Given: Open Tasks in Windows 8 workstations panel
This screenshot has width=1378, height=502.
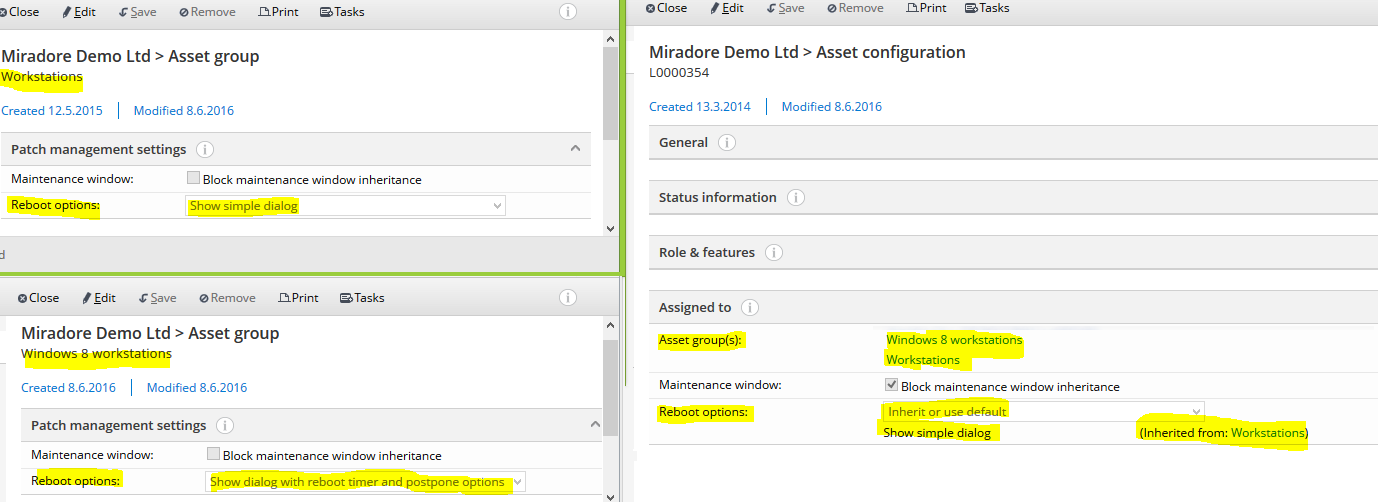Looking at the screenshot, I should click(x=362, y=298).
